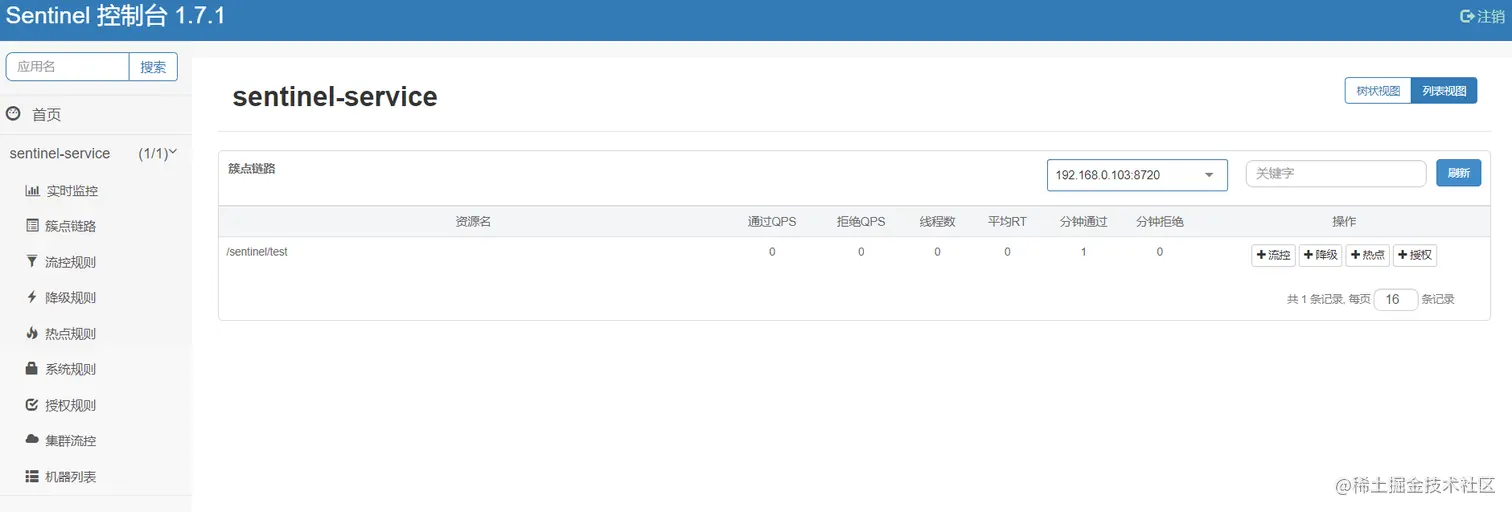Open 授权规则 menu item
The width and height of the screenshot is (1512, 512).
click(70, 405)
